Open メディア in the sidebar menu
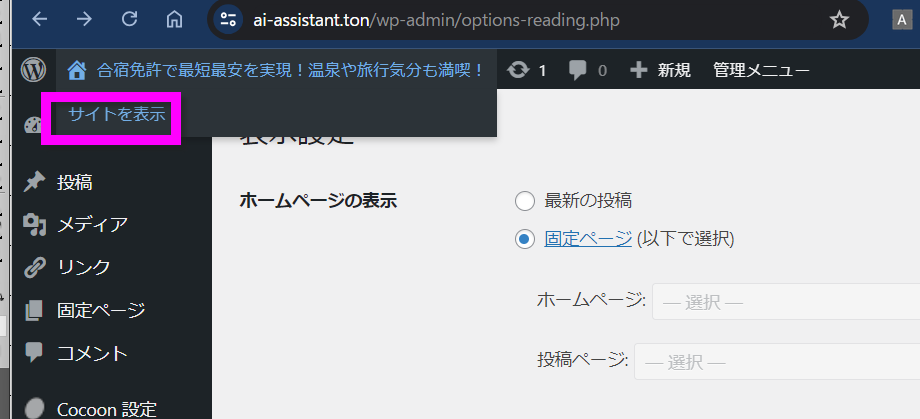This screenshot has width=920, height=419. (x=92, y=225)
